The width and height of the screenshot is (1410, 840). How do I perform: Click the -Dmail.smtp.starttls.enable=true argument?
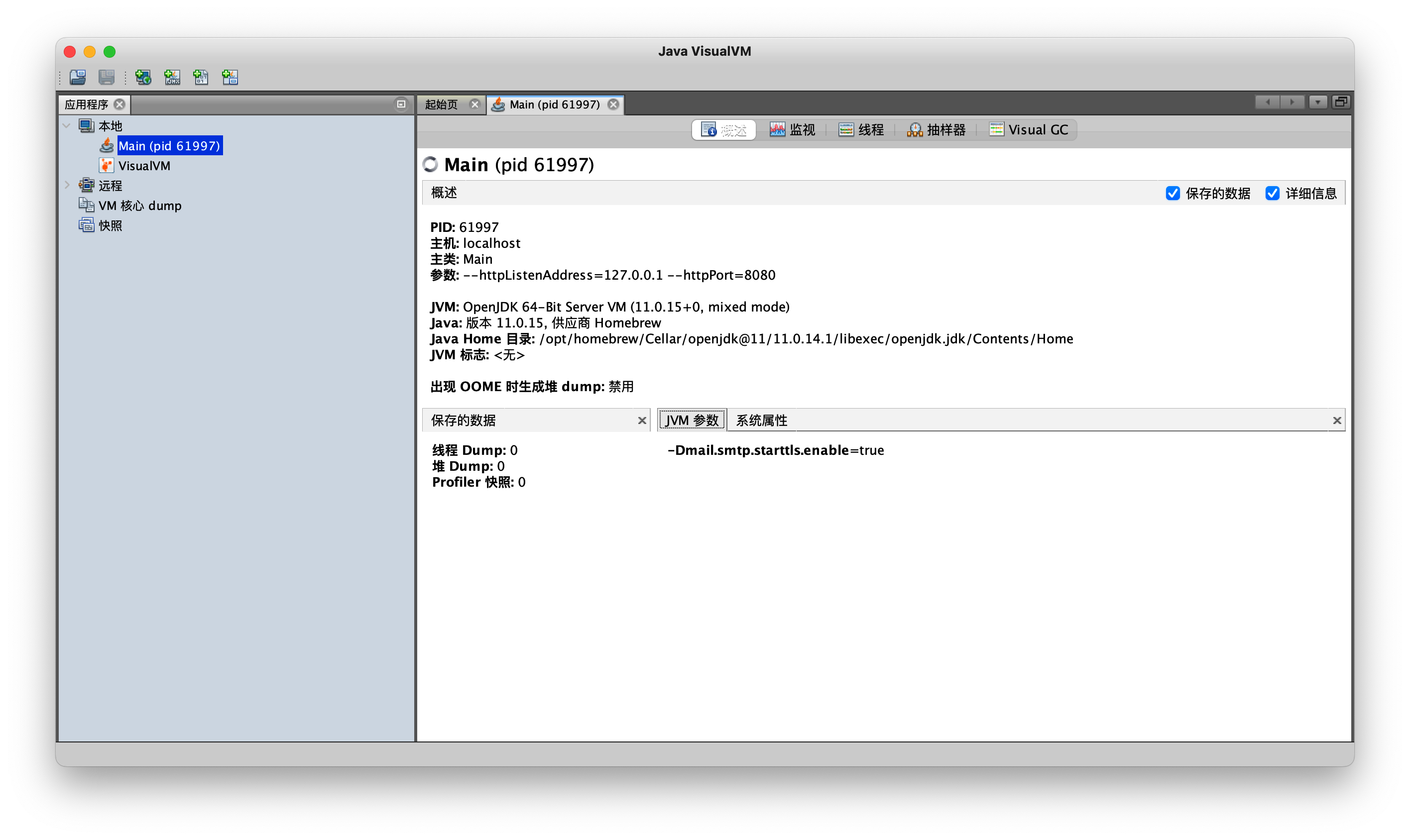point(775,450)
